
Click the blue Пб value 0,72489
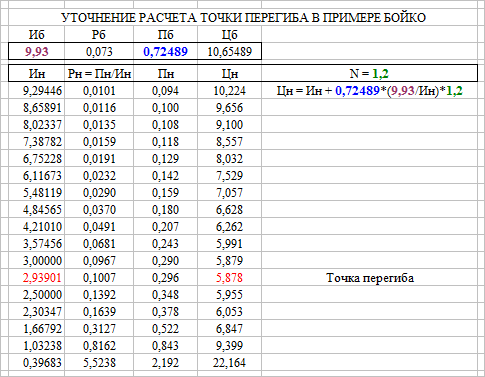166,51
